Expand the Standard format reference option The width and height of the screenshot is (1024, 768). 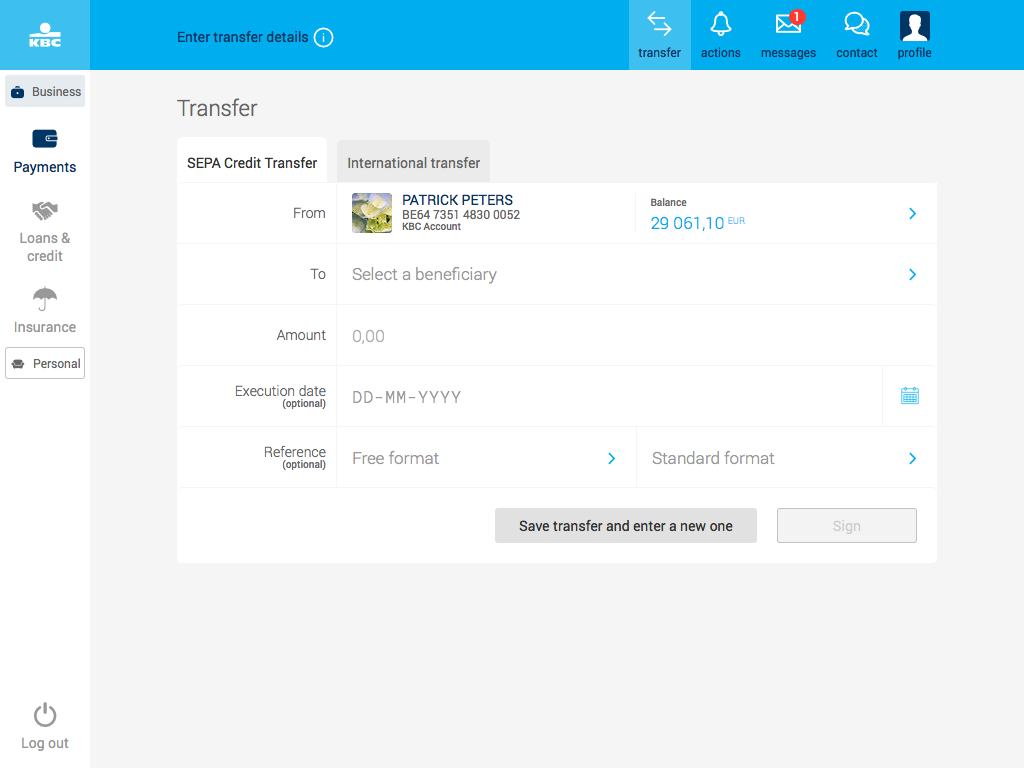coord(911,458)
